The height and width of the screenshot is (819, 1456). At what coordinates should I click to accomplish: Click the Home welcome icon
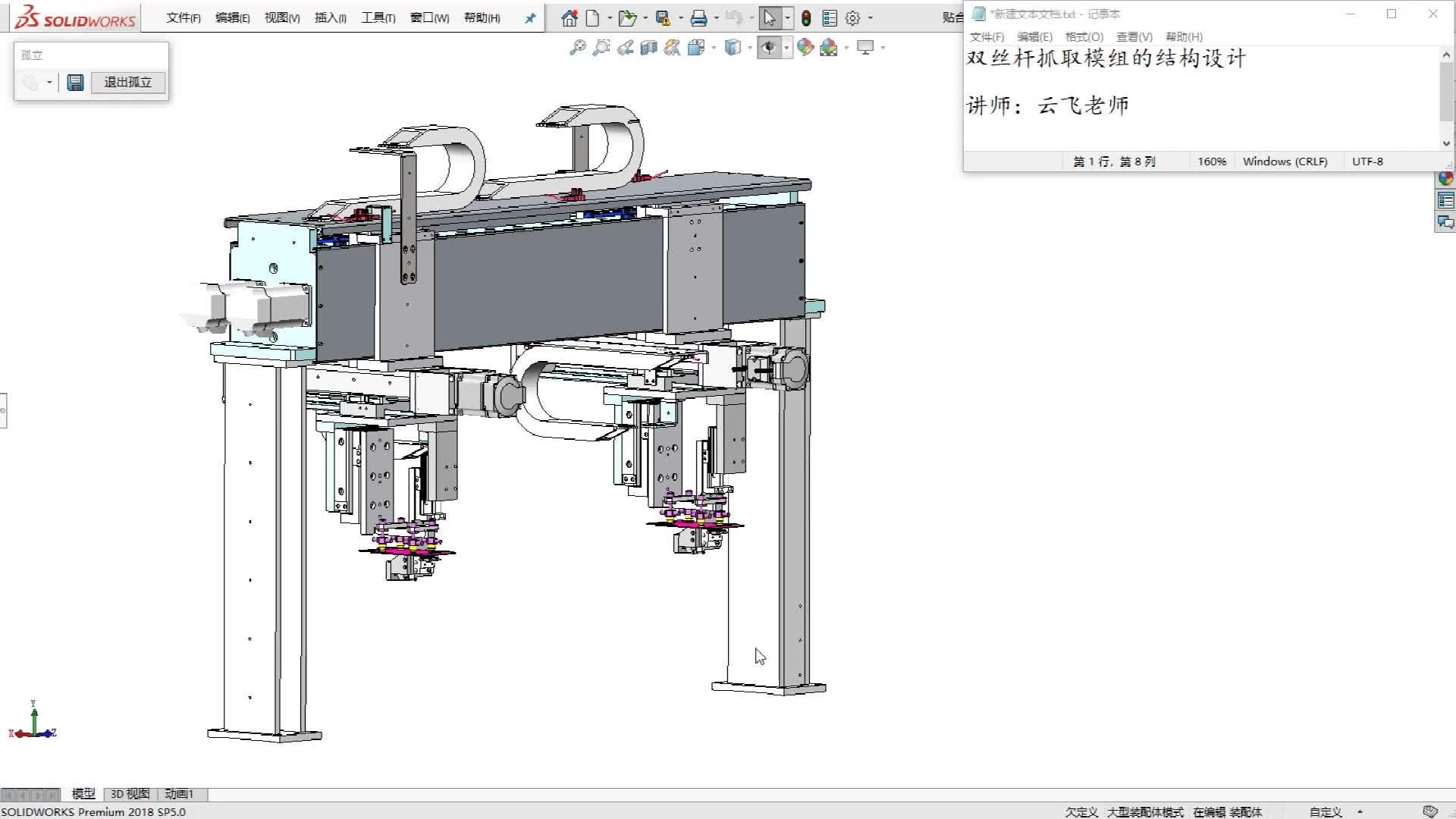pos(569,18)
